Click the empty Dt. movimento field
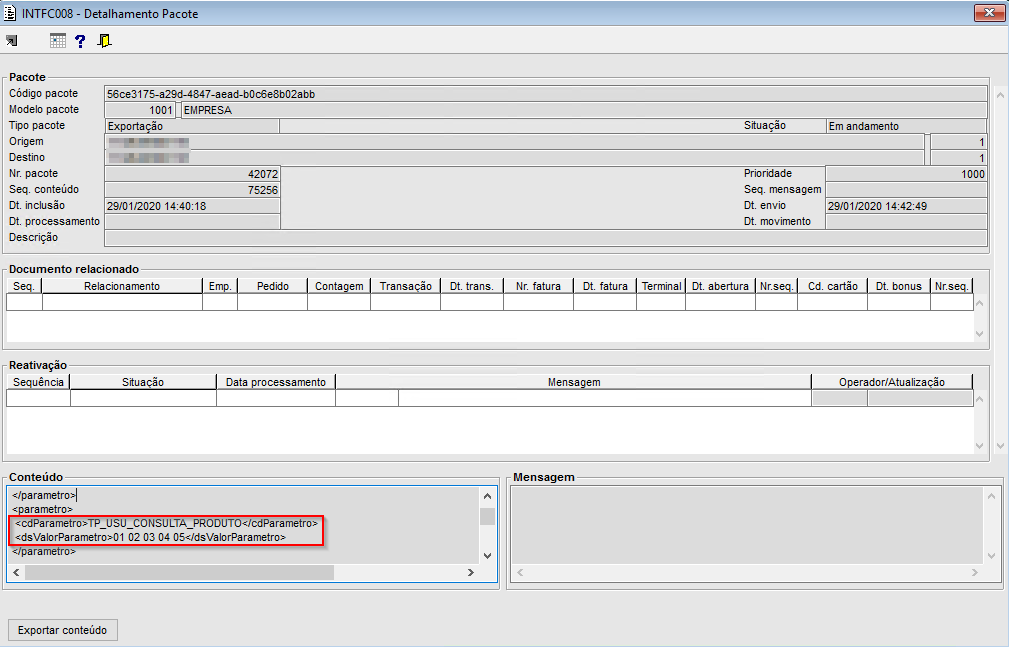1009x647 pixels. click(906, 222)
